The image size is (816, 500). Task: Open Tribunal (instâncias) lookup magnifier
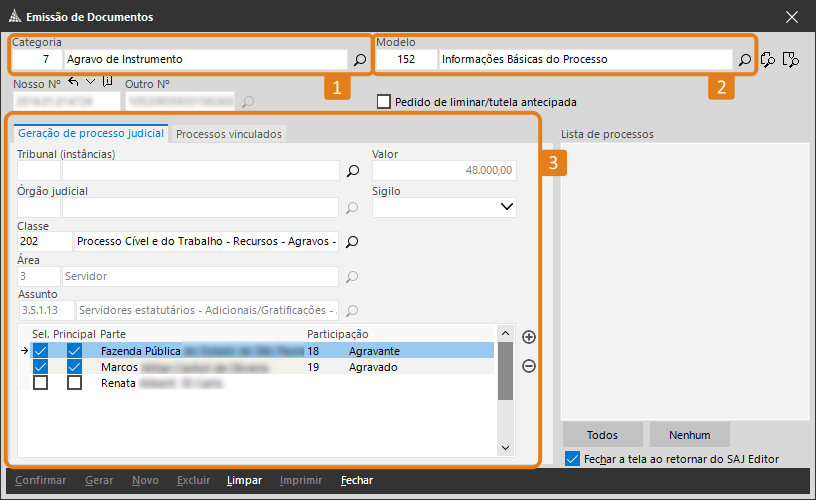coord(352,171)
